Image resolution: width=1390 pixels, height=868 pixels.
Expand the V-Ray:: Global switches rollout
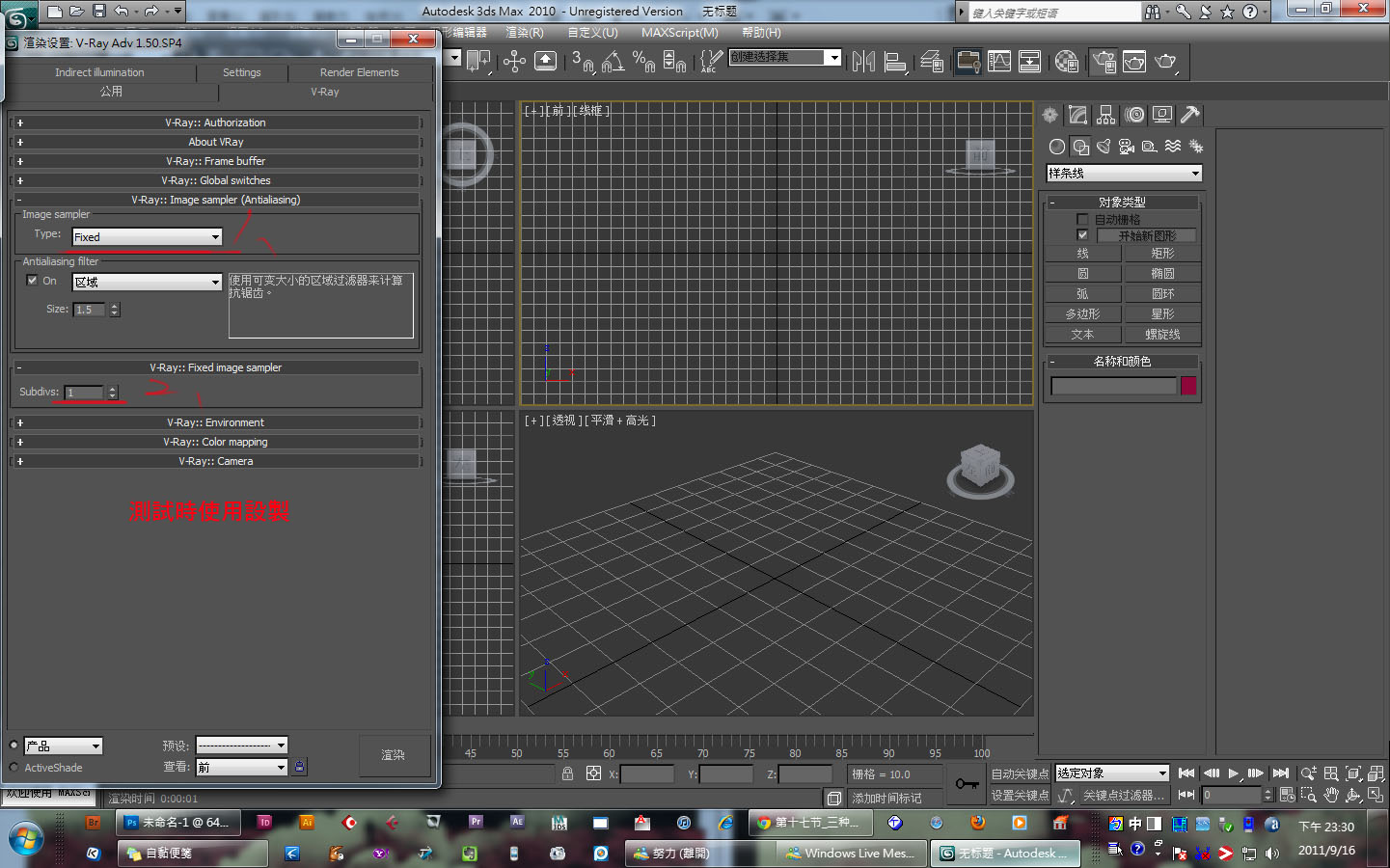[x=215, y=180]
